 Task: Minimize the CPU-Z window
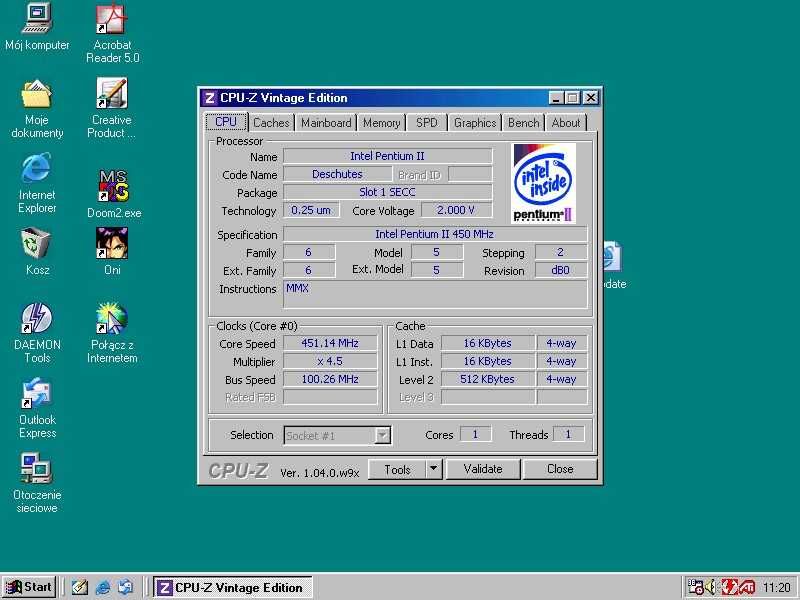(x=556, y=98)
